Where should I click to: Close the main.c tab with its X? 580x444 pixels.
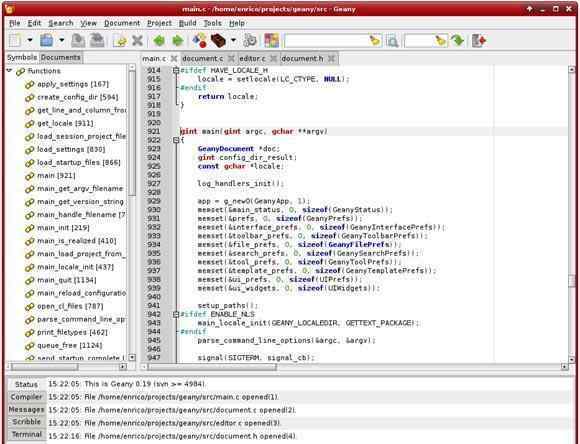tap(173, 59)
